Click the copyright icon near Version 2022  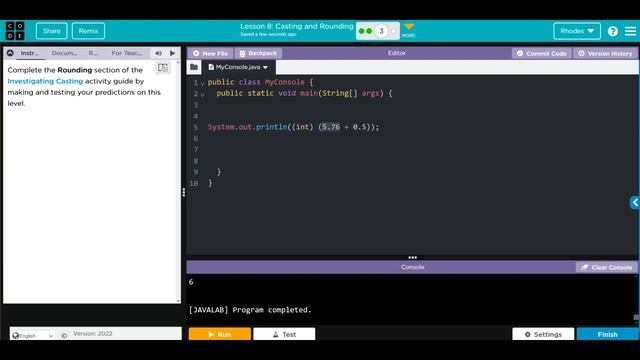(x=64, y=335)
